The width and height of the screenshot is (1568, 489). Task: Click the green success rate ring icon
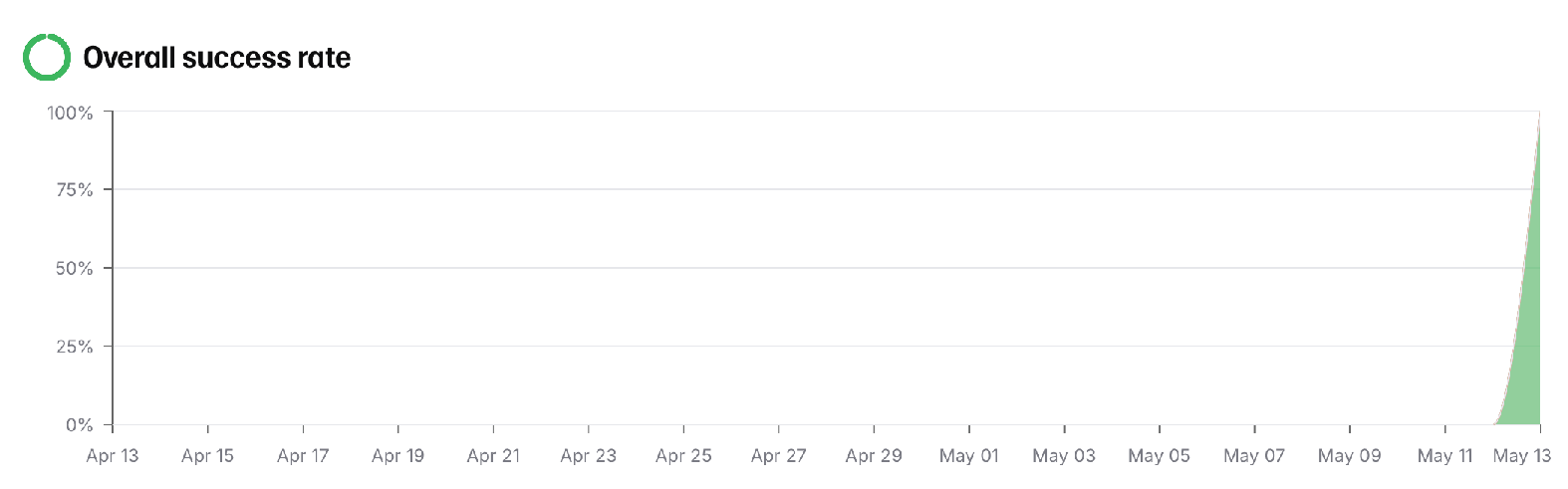tap(46, 57)
